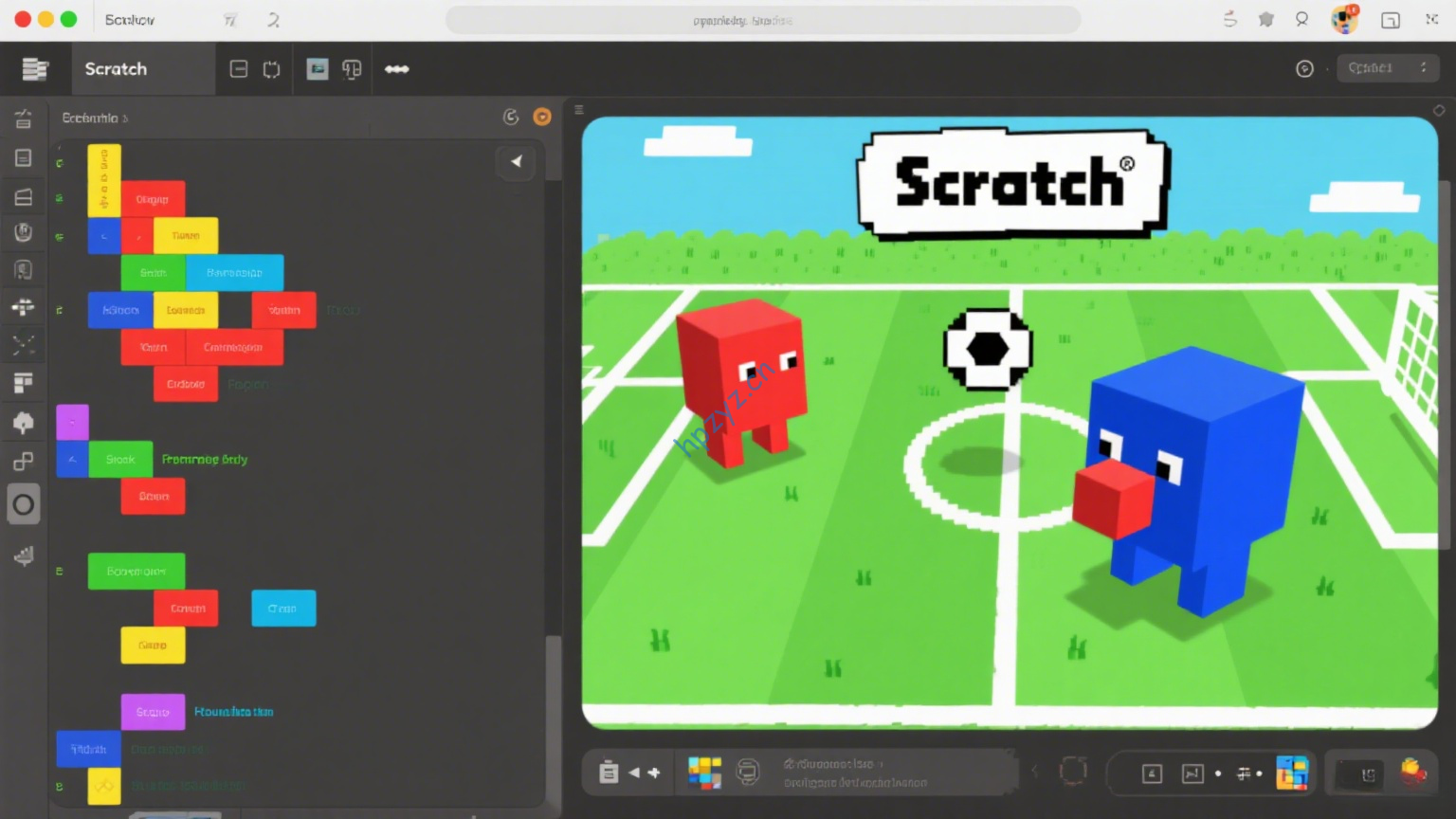Select the sidebar linked squares icon
Screen dimensions: 1456x819
[24, 462]
